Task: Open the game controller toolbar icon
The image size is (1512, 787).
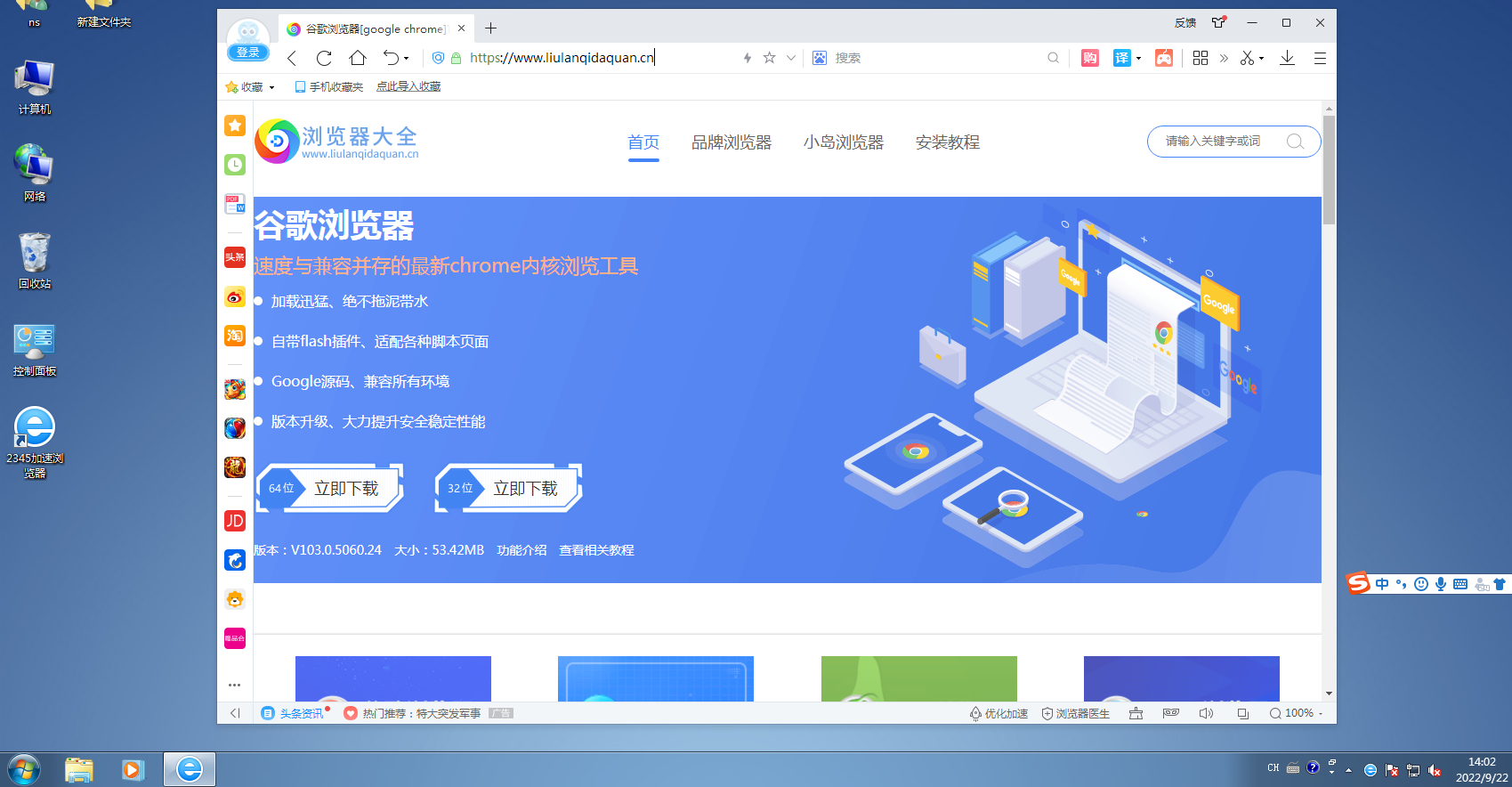Action: click(x=1164, y=58)
